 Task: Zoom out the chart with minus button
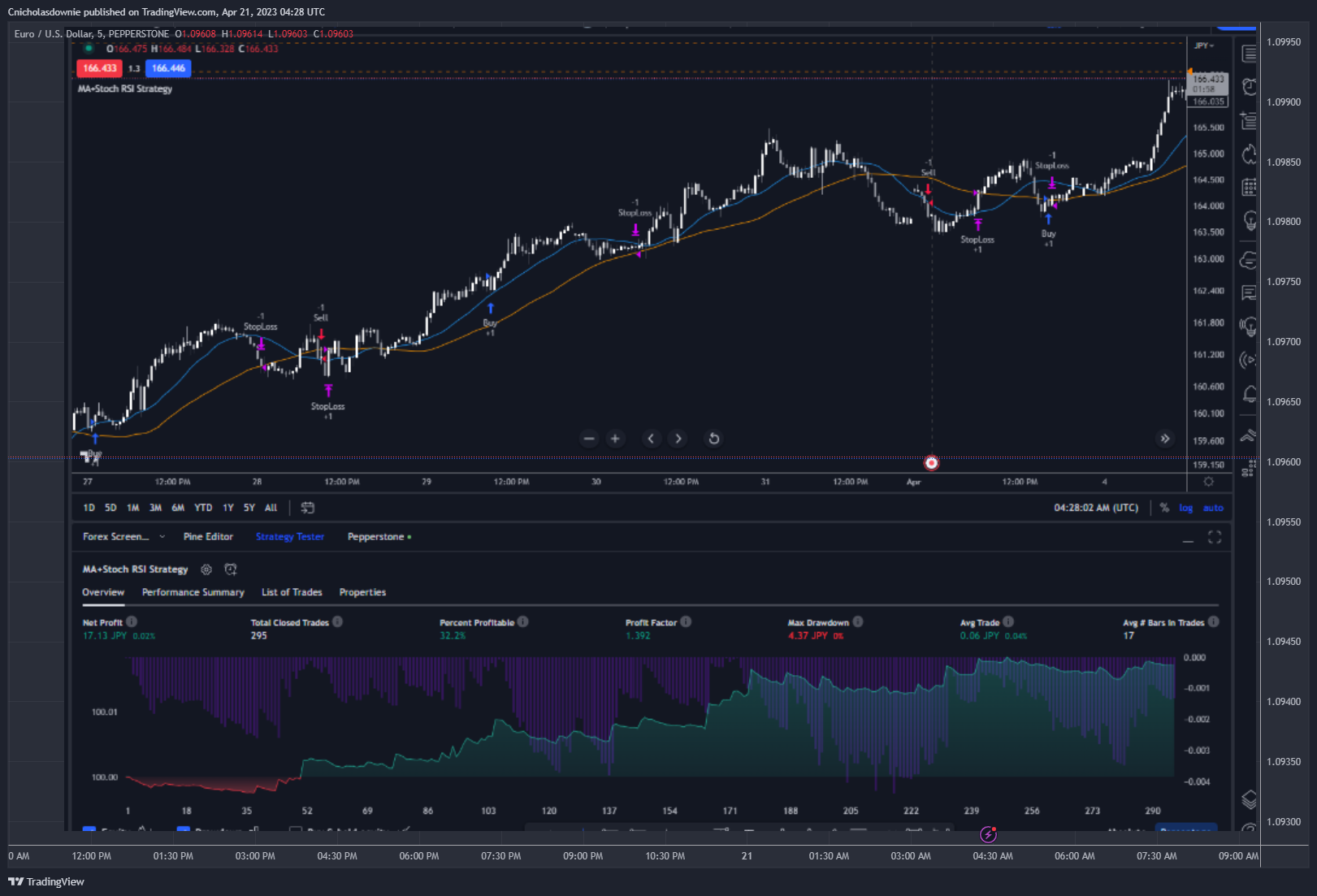(589, 439)
